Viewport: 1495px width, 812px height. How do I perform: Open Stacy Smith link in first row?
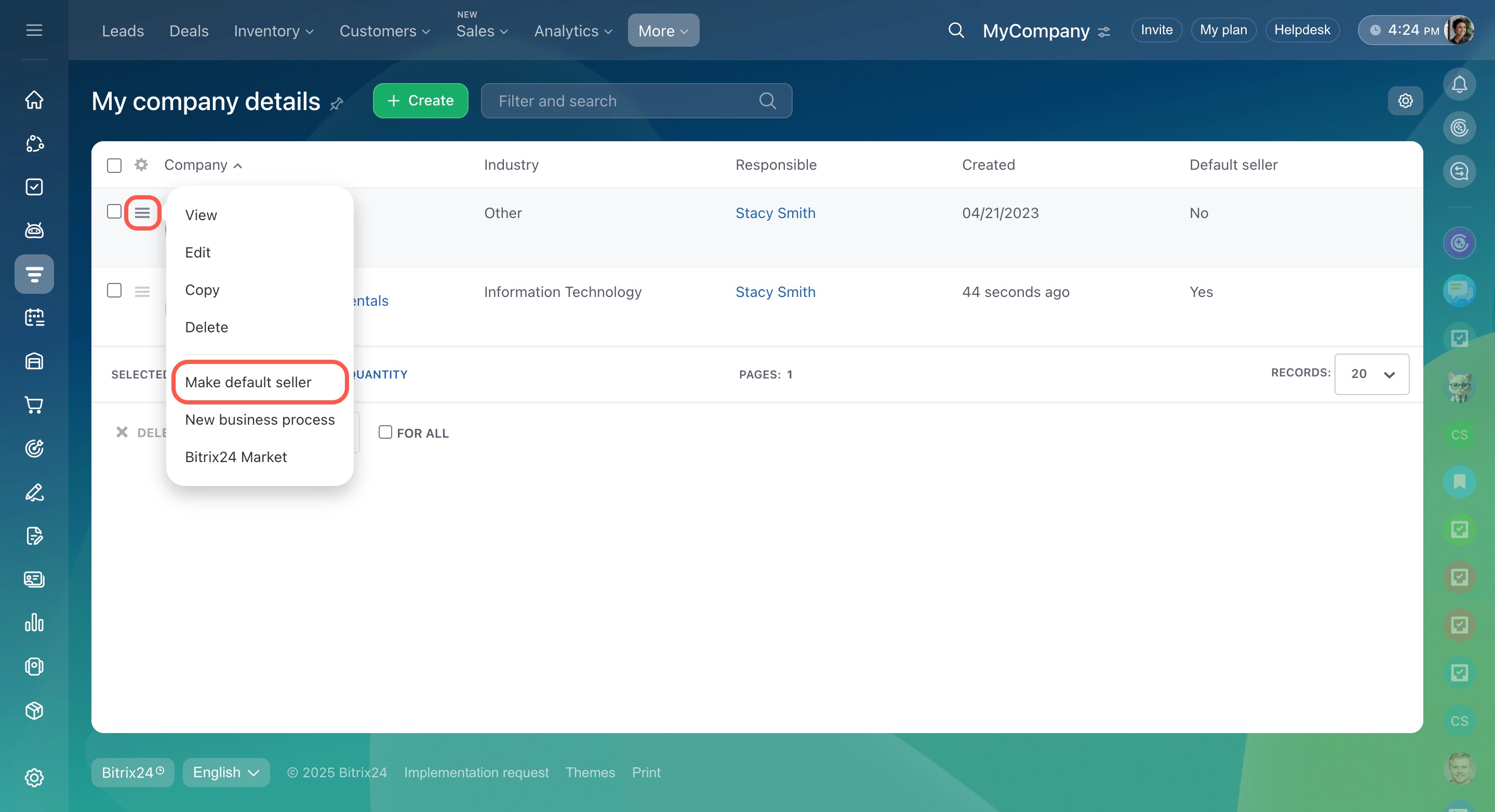[775, 213]
